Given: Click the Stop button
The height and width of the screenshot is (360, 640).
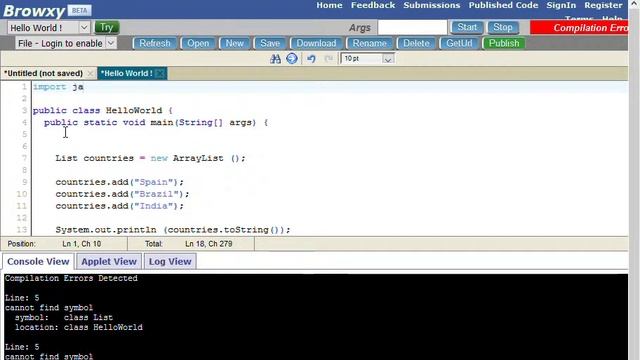Looking at the screenshot, I should 502,27.
